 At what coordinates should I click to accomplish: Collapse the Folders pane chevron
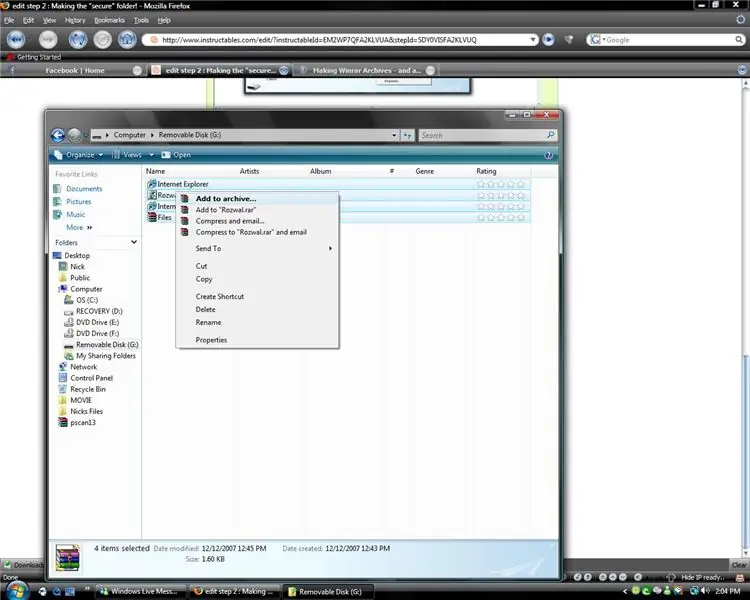pyautogui.click(x=134, y=243)
